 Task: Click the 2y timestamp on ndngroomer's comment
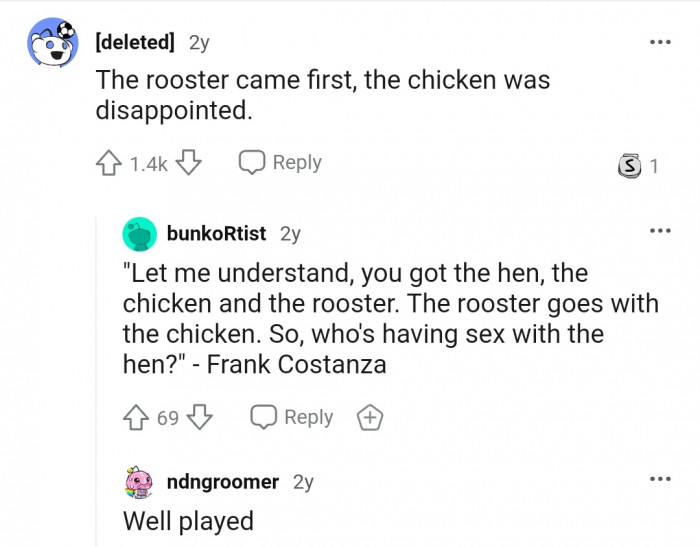point(303,482)
